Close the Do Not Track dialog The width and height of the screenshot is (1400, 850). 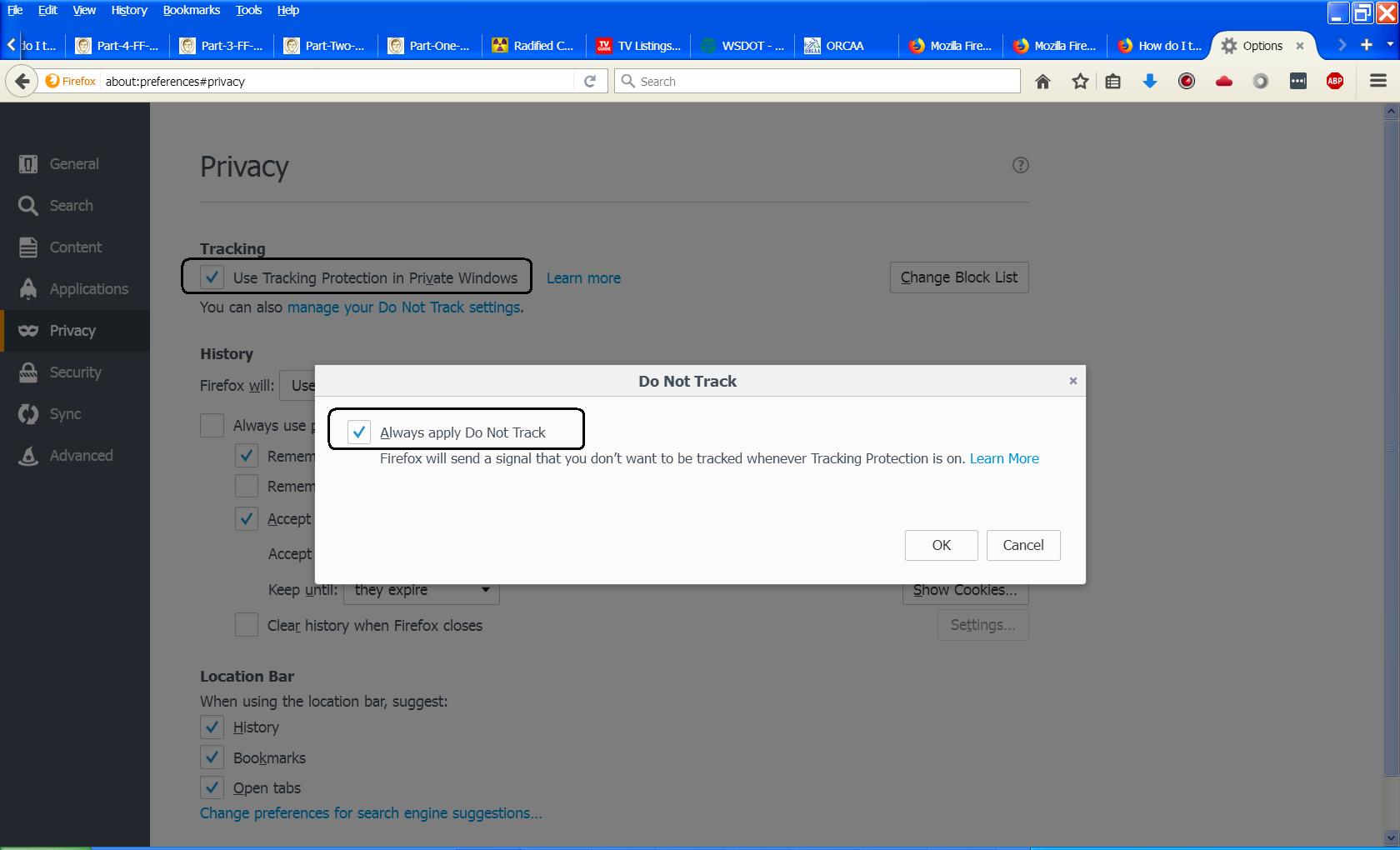(x=1073, y=381)
